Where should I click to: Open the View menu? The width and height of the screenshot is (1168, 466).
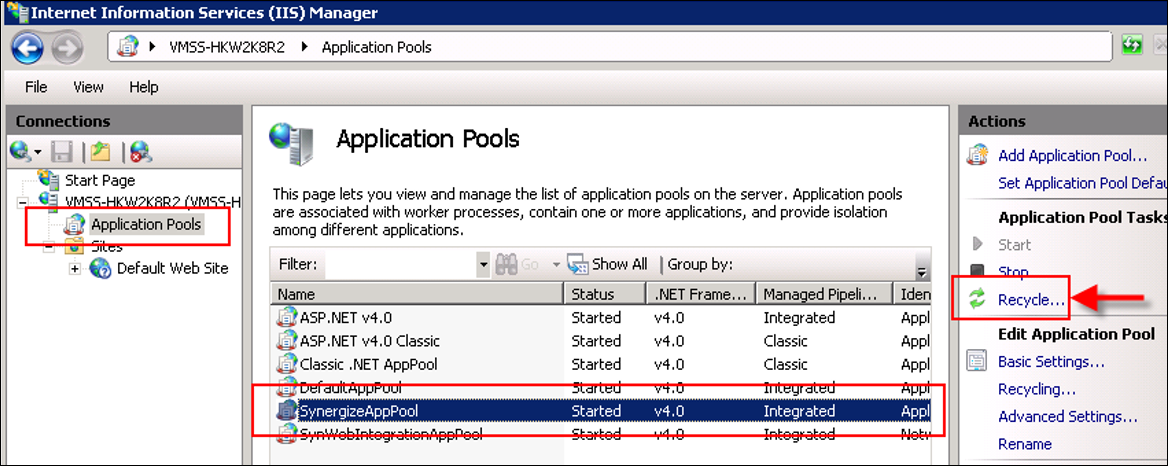pos(89,87)
